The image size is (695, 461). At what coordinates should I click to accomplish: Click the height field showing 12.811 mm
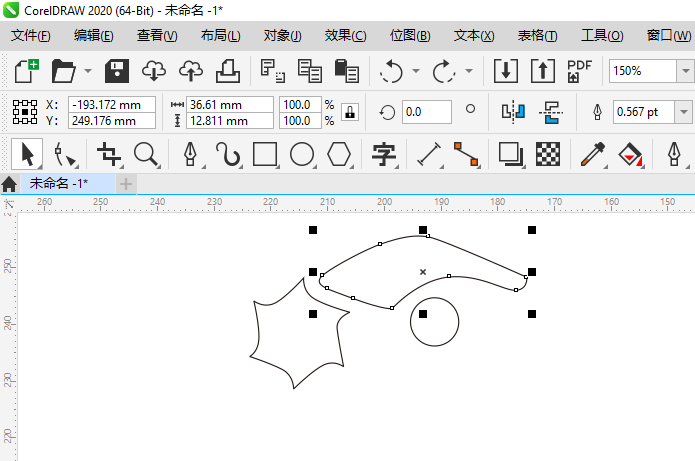[230, 121]
